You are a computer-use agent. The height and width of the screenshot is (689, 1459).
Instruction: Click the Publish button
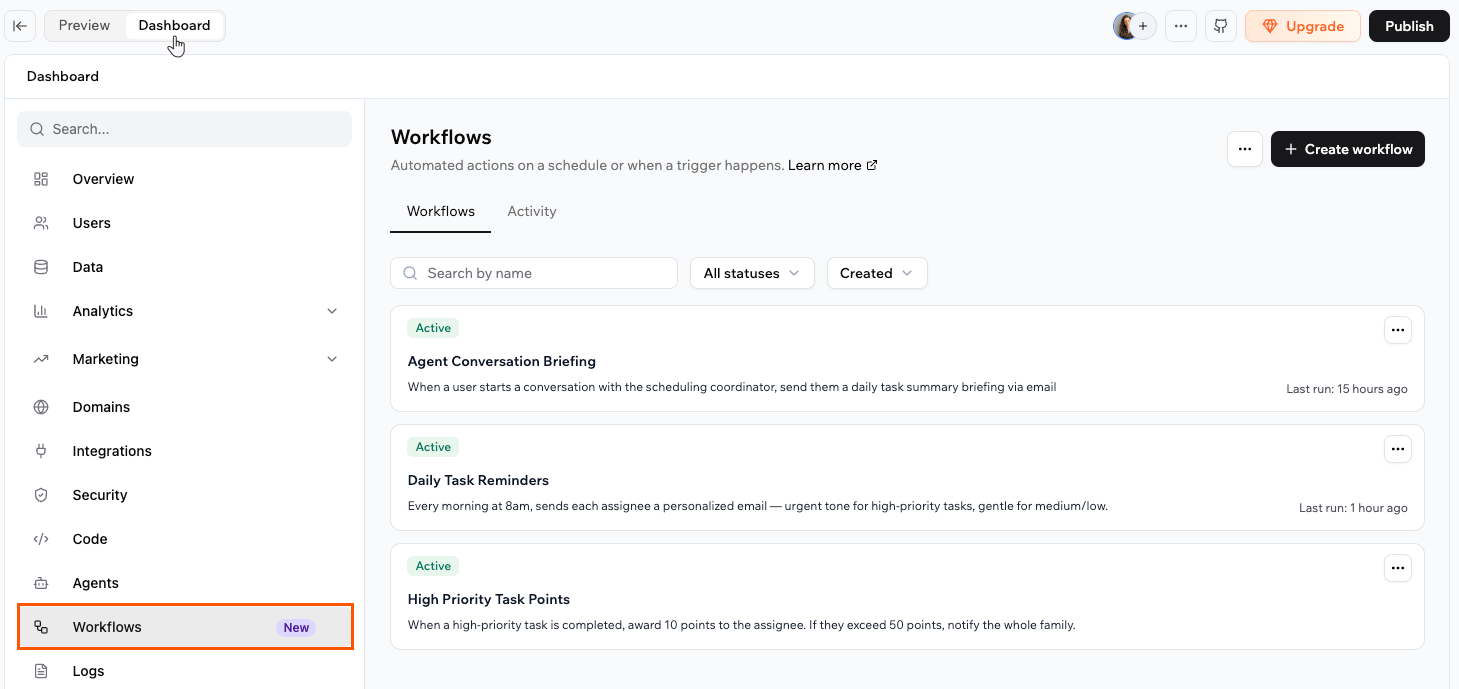pyautogui.click(x=1409, y=26)
